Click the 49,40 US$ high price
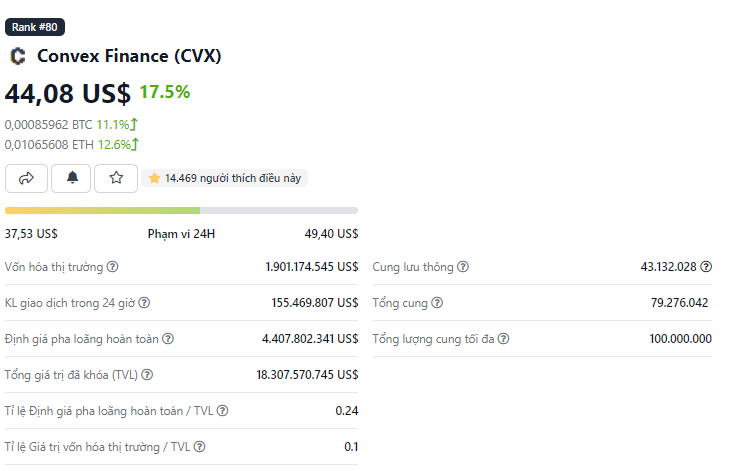 tap(331, 234)
